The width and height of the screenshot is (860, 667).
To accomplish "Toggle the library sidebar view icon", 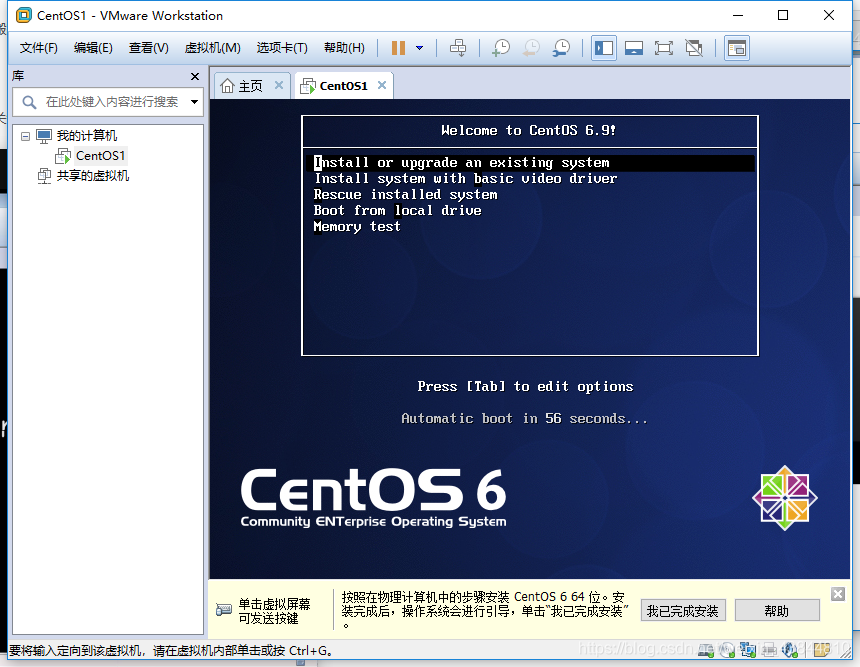I will point(604,48).
